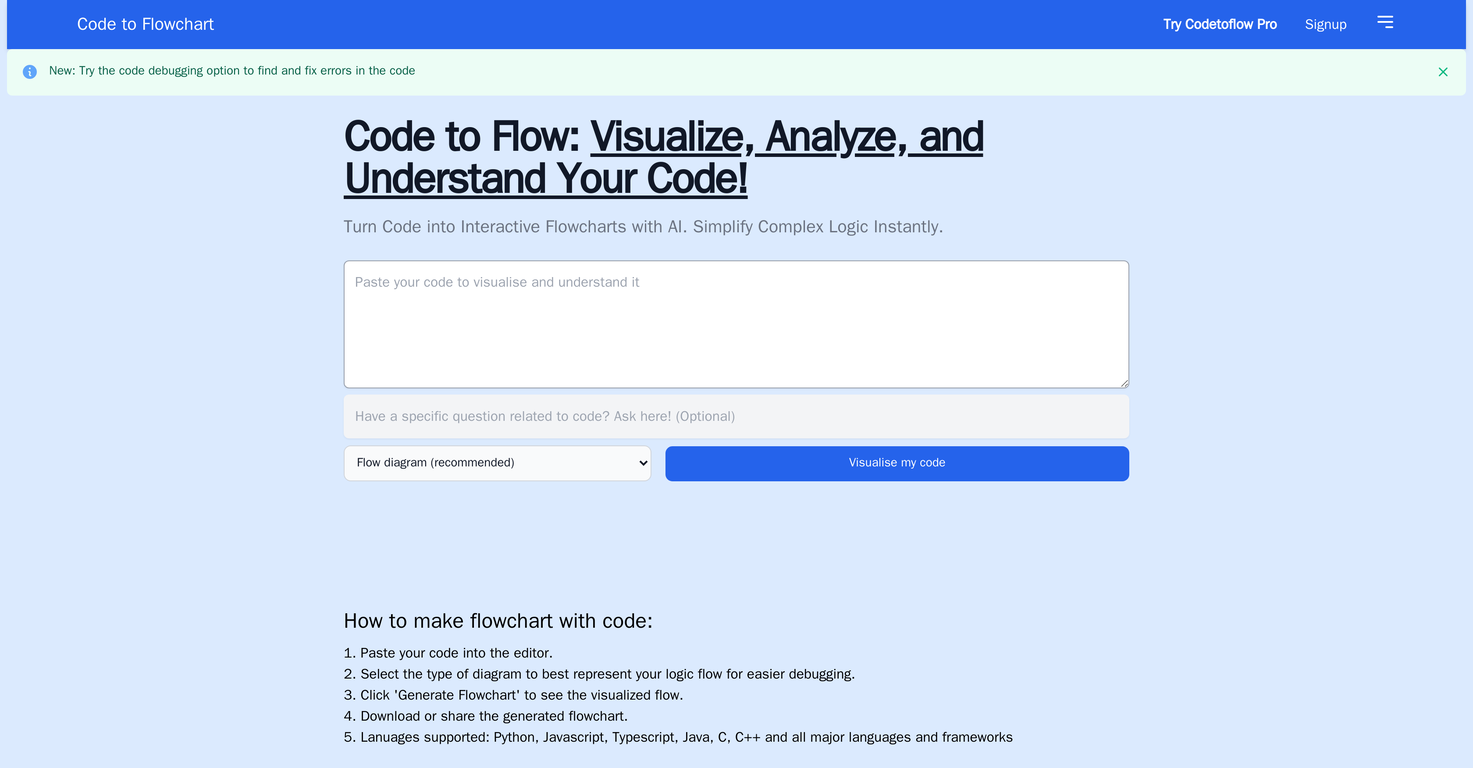Click the Visualize, Analyze, and Understand hyperlink
Viewport: 1473px width, 768px height.
[787, 137]
